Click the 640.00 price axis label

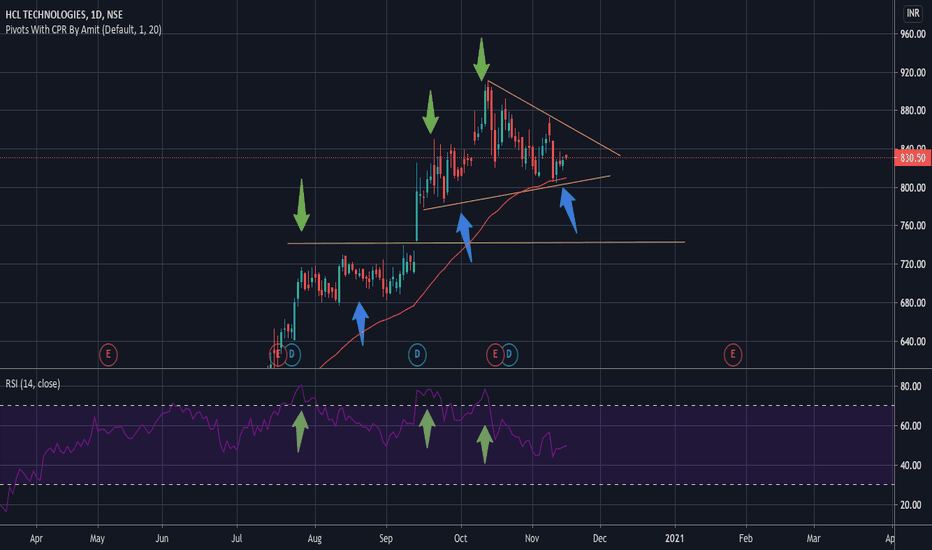pyautogui.click(x=913, y=341)
